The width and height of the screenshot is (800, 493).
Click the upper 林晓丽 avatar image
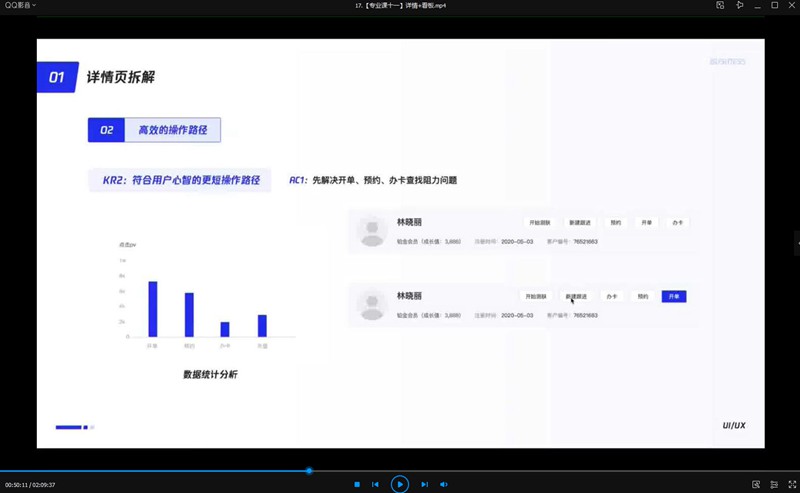pos(372,231)
